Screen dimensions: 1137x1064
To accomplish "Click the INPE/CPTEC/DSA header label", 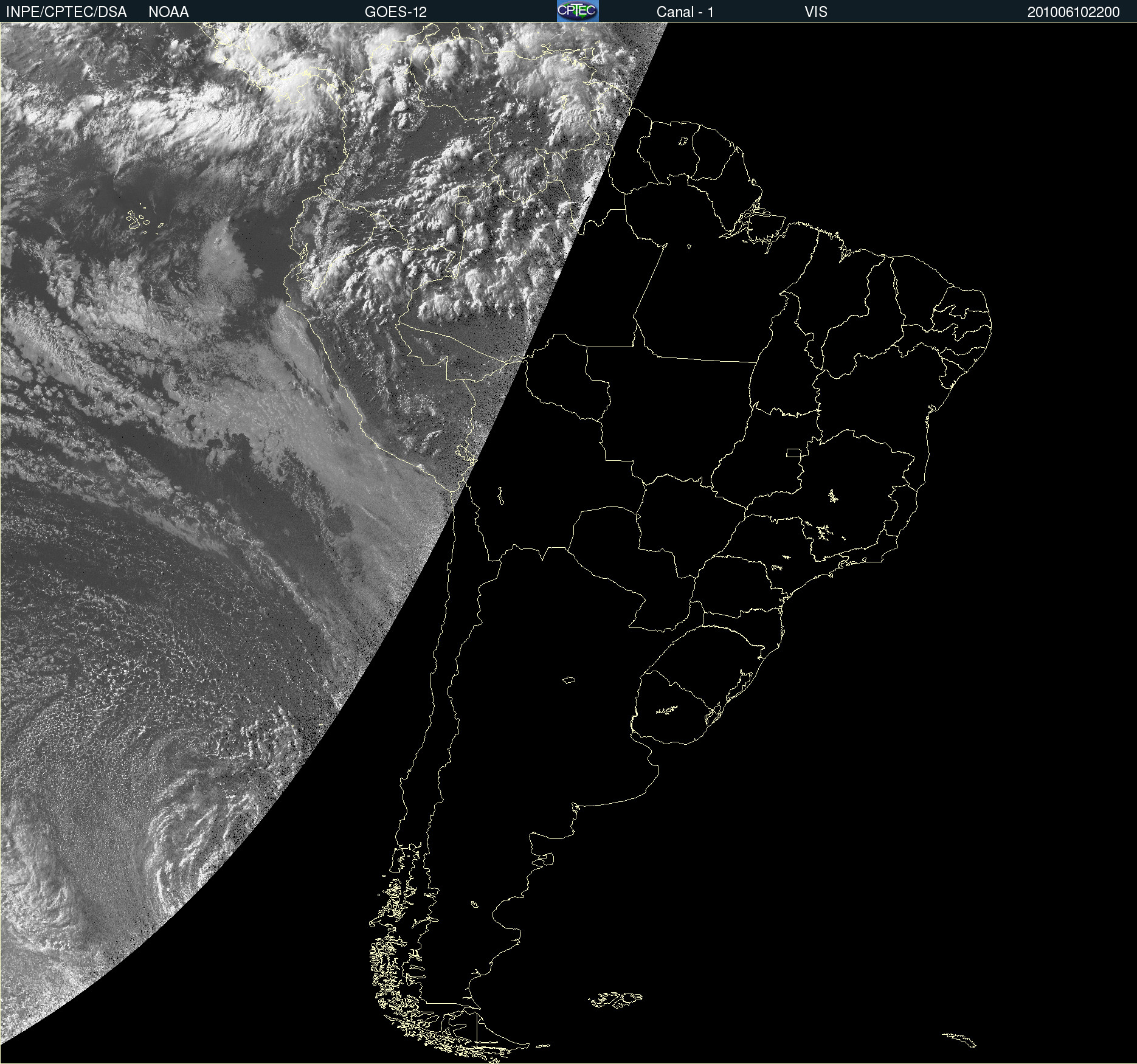I will point(66,12).
